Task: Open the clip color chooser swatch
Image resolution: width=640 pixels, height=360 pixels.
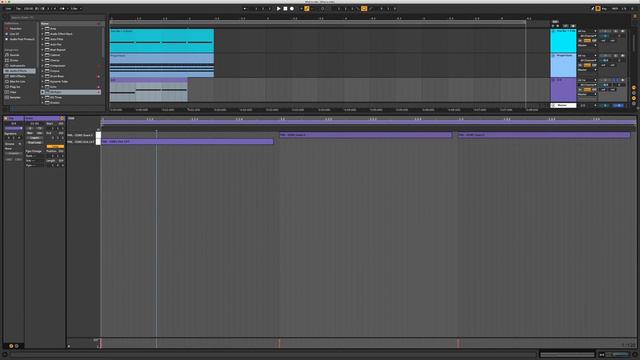Action: [x=13, y=128]
